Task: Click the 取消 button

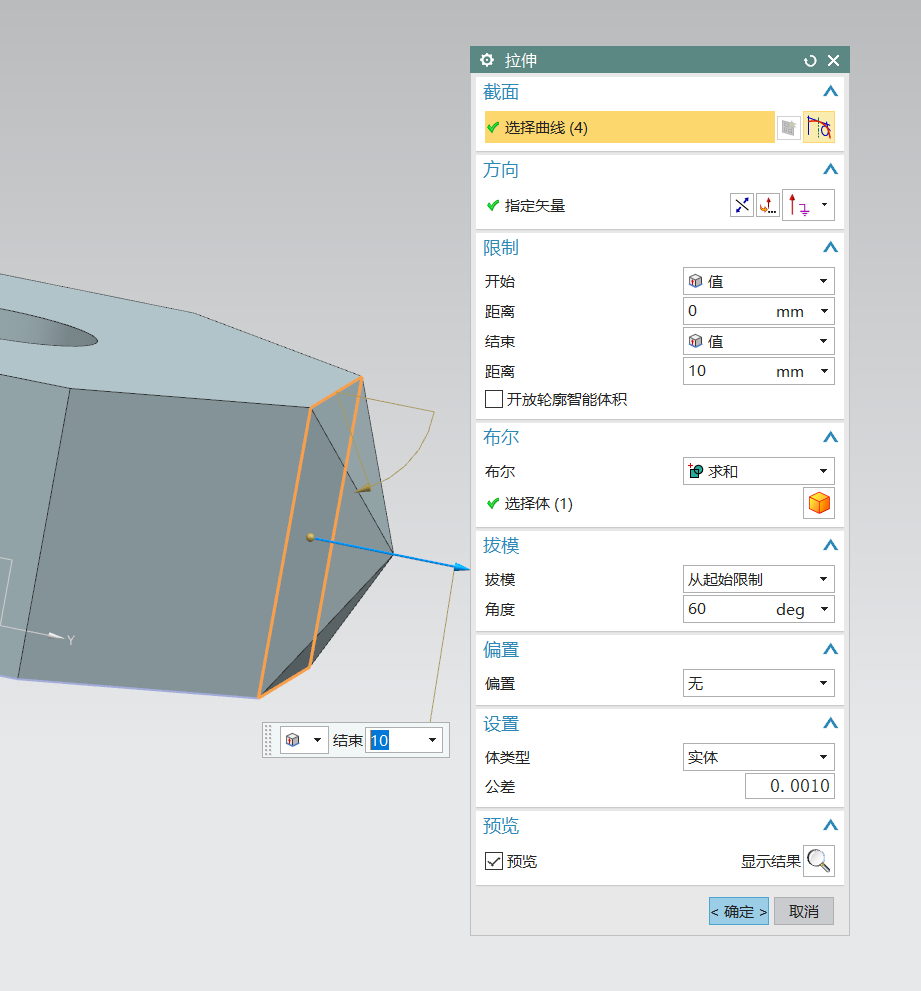Action: coord(804,911)
